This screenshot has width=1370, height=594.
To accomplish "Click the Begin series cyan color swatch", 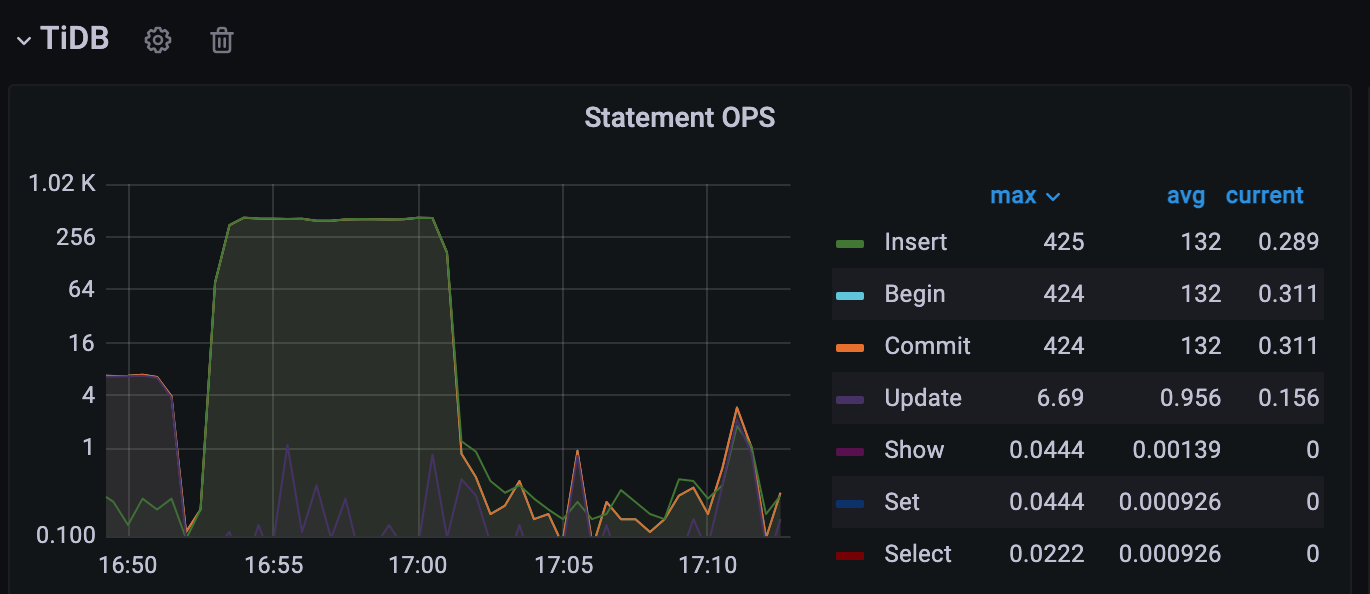I will click(x=849, y=295).
